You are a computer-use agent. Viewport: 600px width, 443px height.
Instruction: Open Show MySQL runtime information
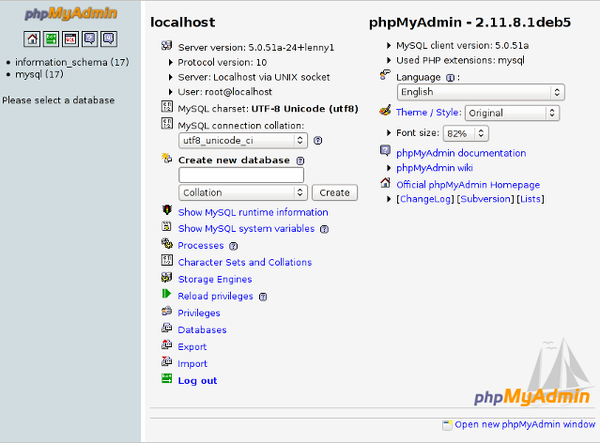pyautogui.click(x=253, y=212)
